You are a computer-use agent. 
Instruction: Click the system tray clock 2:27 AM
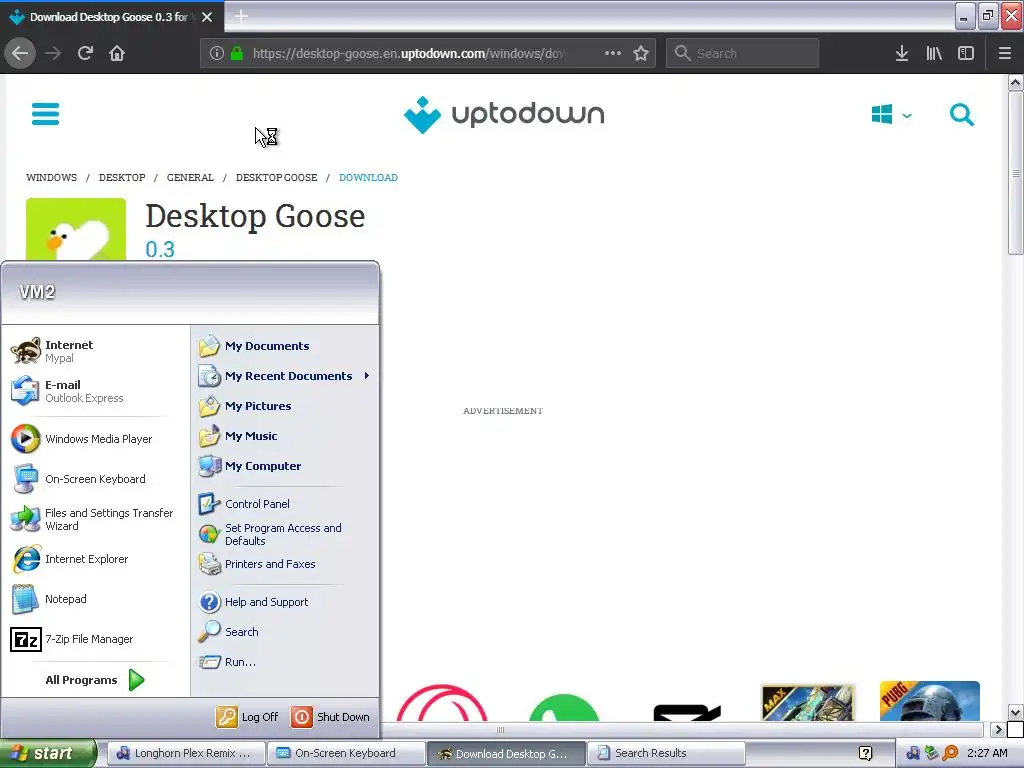(987, 753)
